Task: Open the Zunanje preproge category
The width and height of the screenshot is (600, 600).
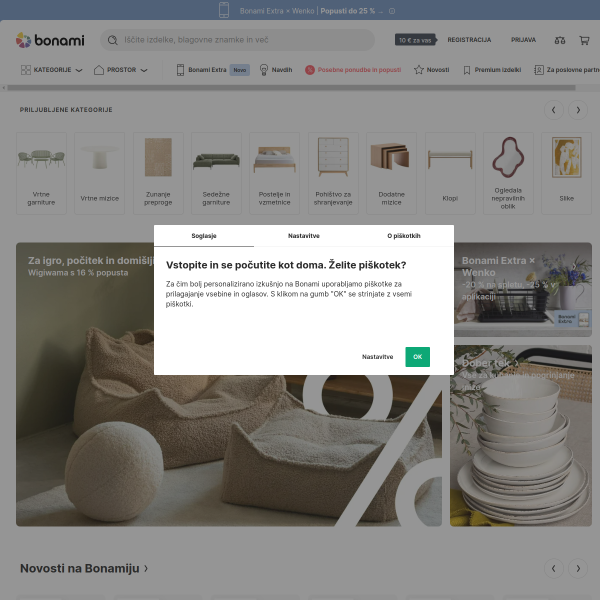Action: [x=158, y=173]
